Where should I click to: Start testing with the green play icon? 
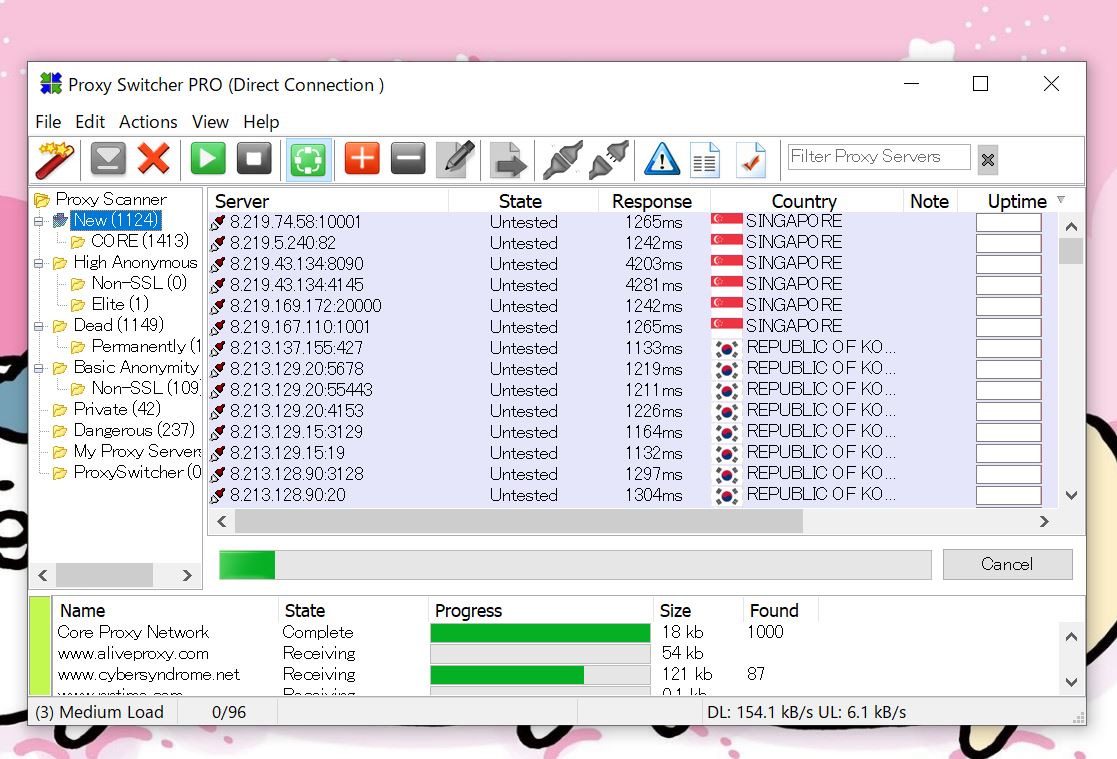pyautogui.click(x=208, y=158)
